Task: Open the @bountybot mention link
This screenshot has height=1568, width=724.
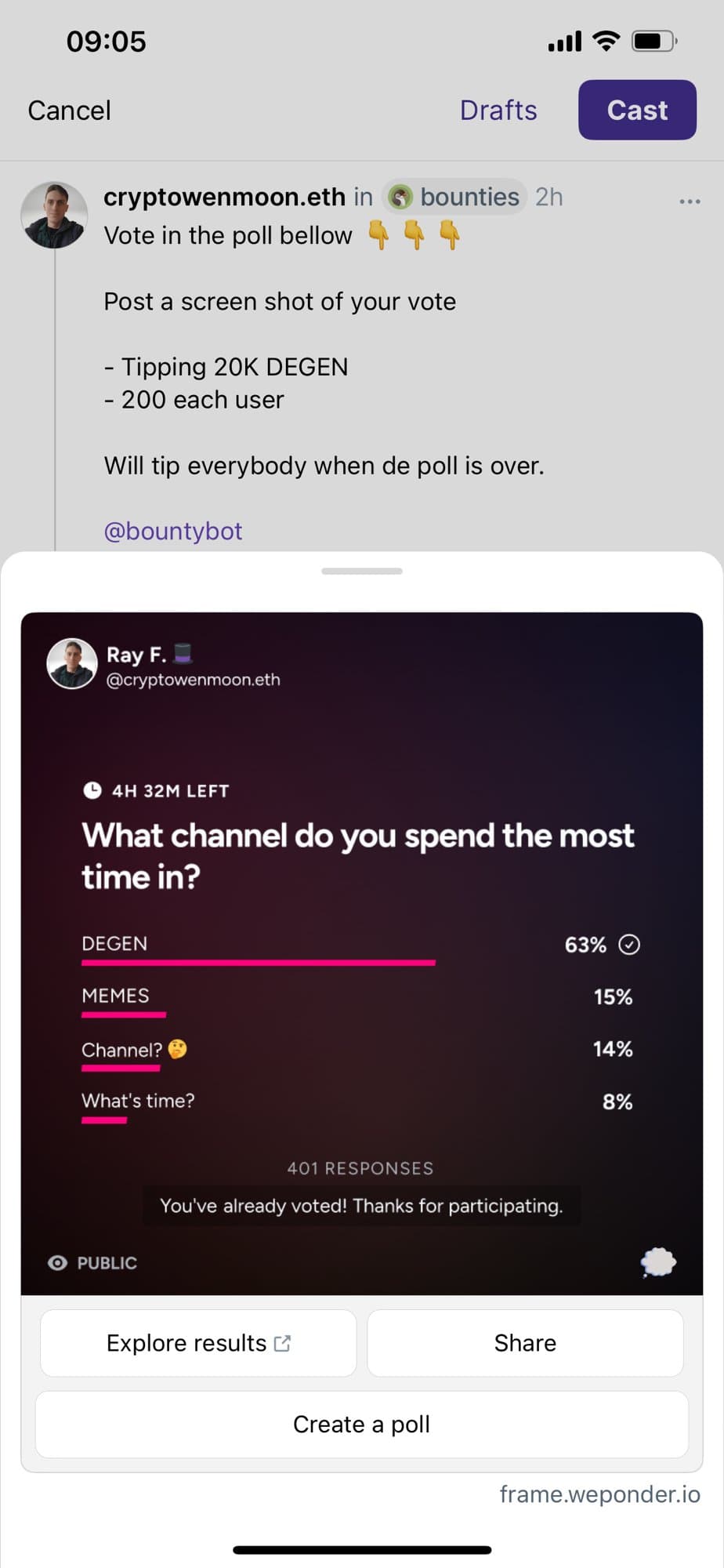Action: [x=173, y=531]
